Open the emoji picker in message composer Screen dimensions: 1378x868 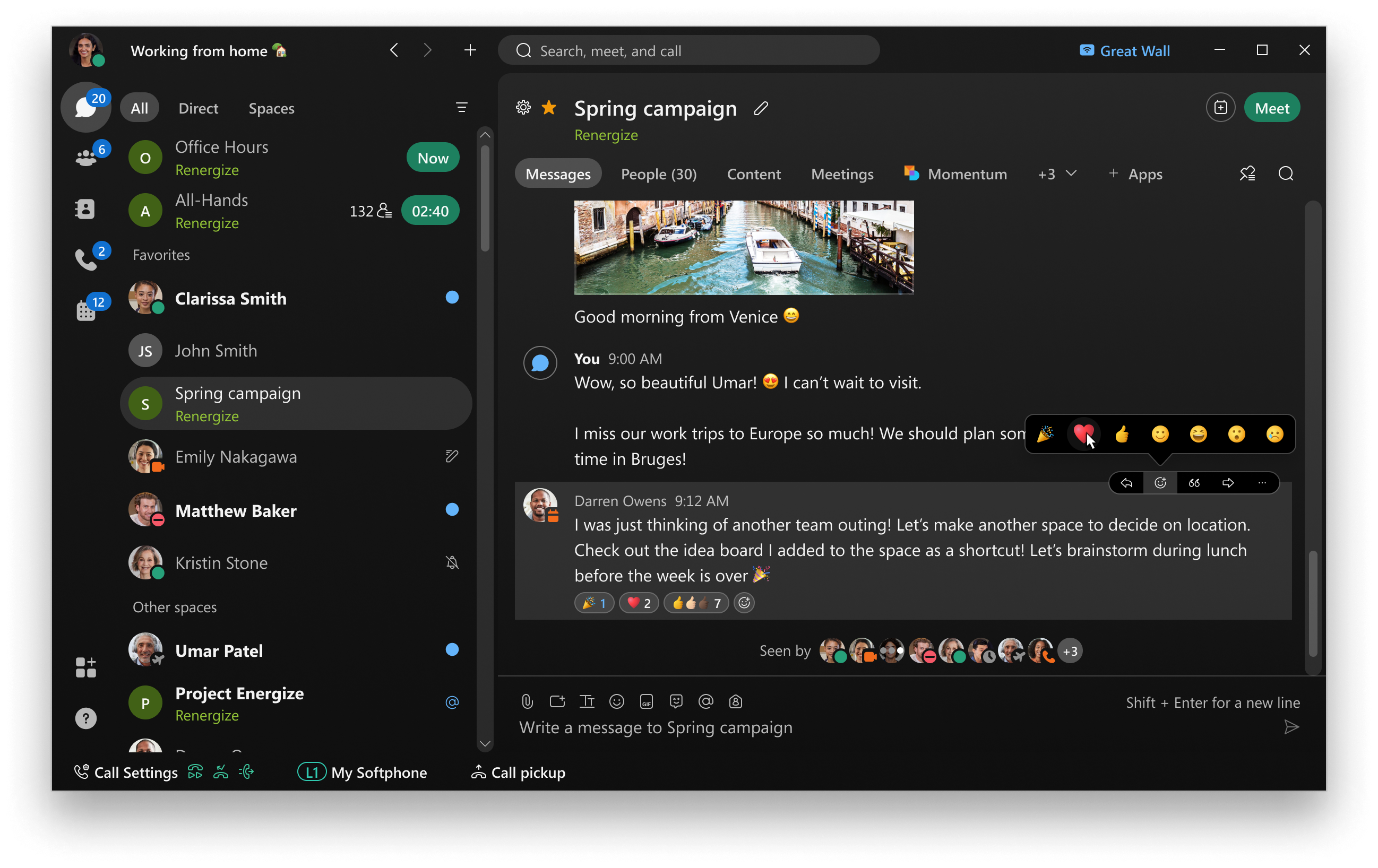[617, 701]
